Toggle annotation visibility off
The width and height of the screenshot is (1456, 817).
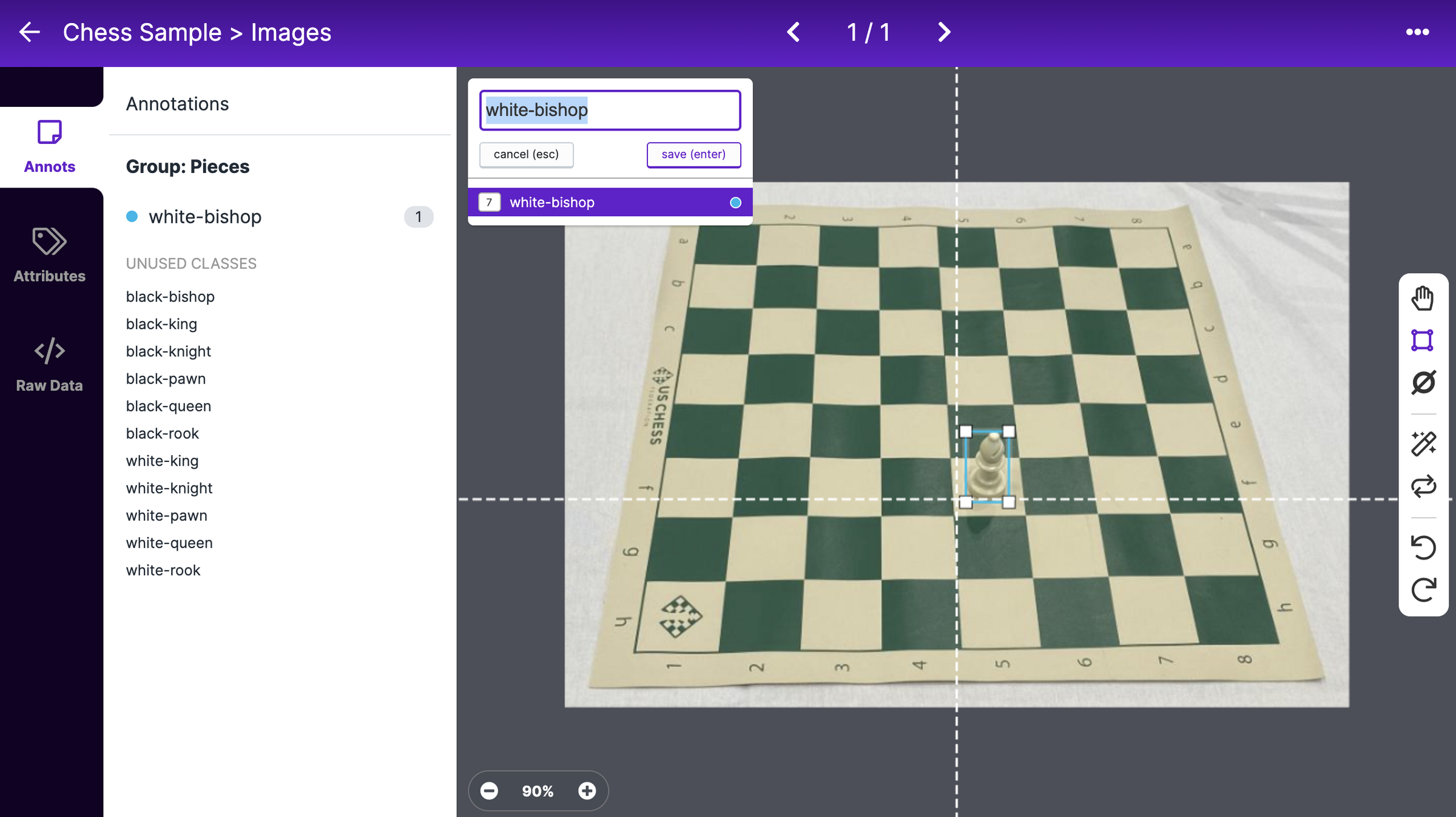tap(1423, 382)
